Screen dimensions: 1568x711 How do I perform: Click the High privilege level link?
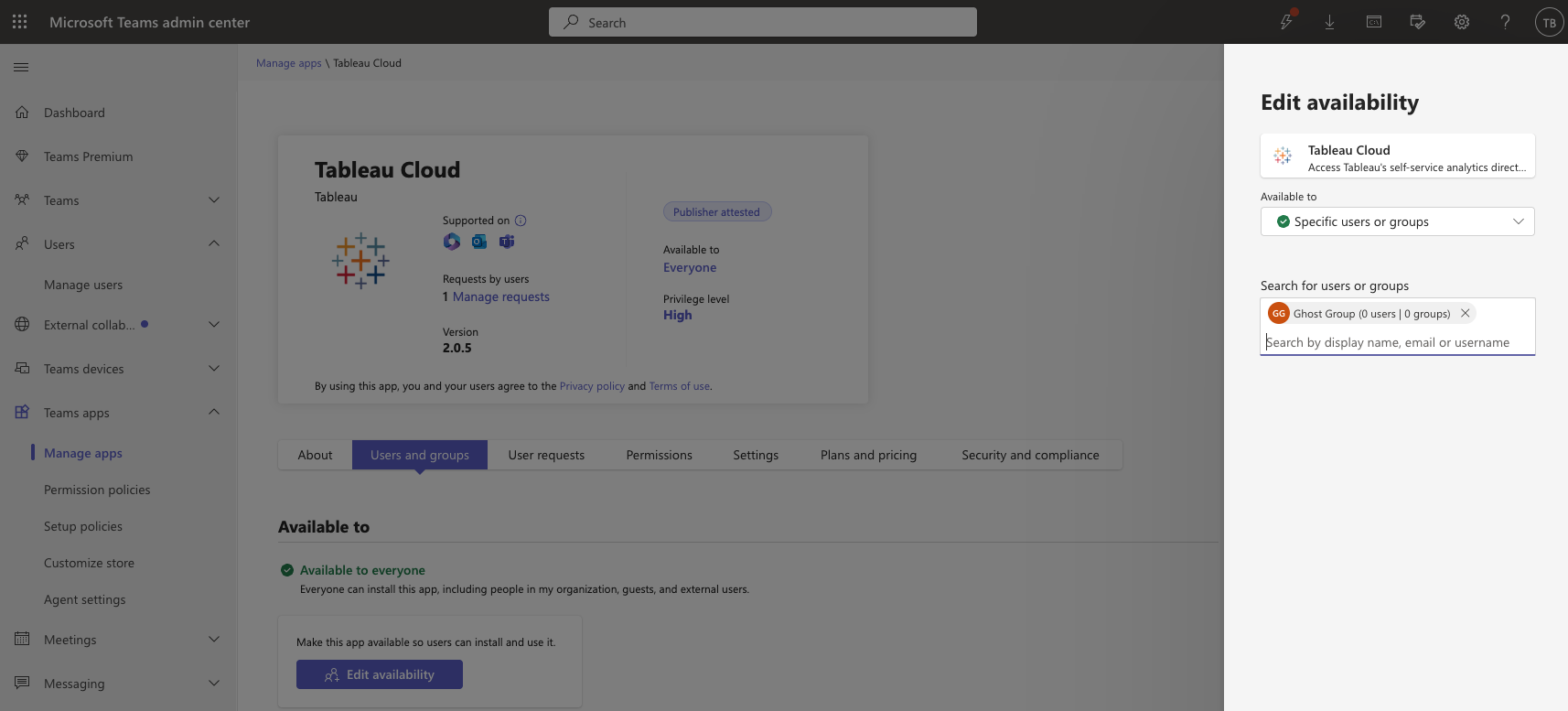[678, 315]
